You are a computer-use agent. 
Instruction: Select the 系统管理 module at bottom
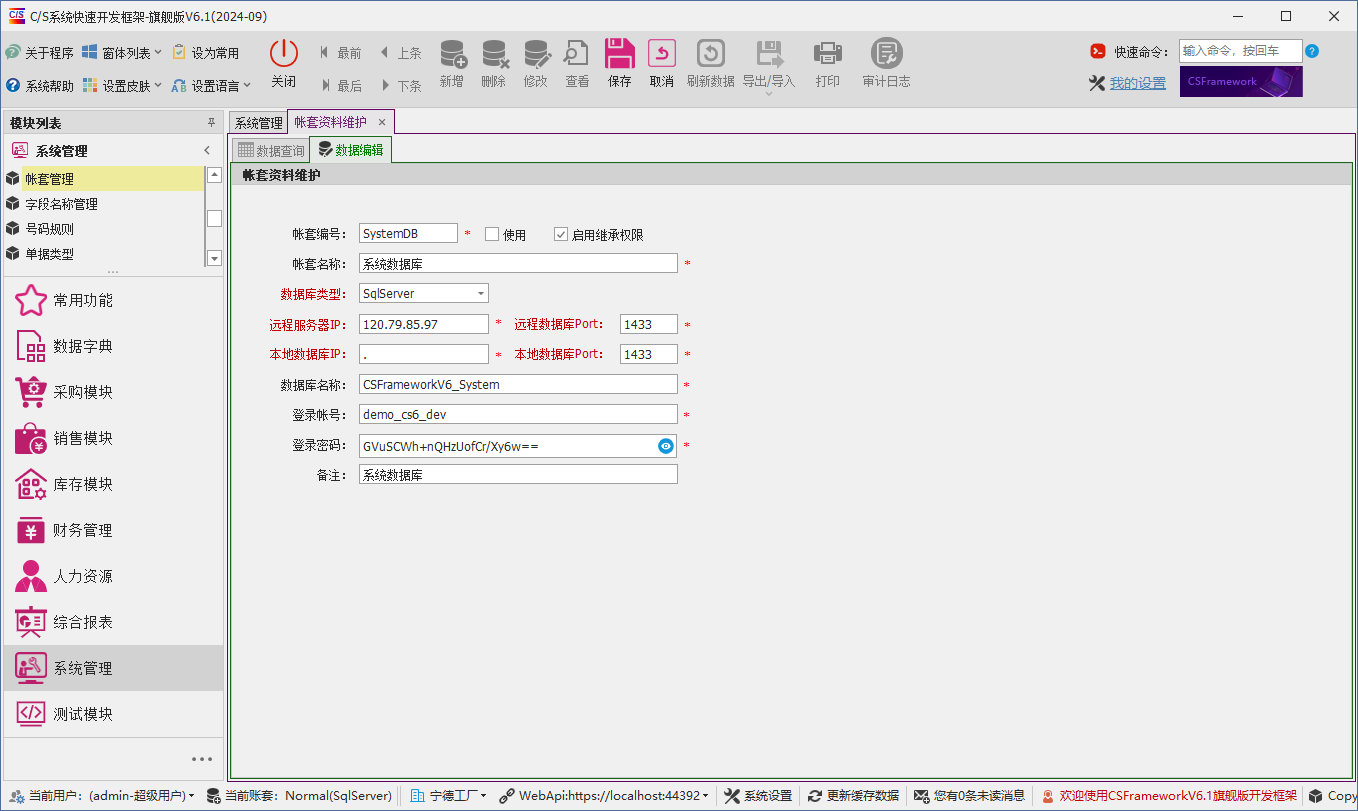click(112, 668)
